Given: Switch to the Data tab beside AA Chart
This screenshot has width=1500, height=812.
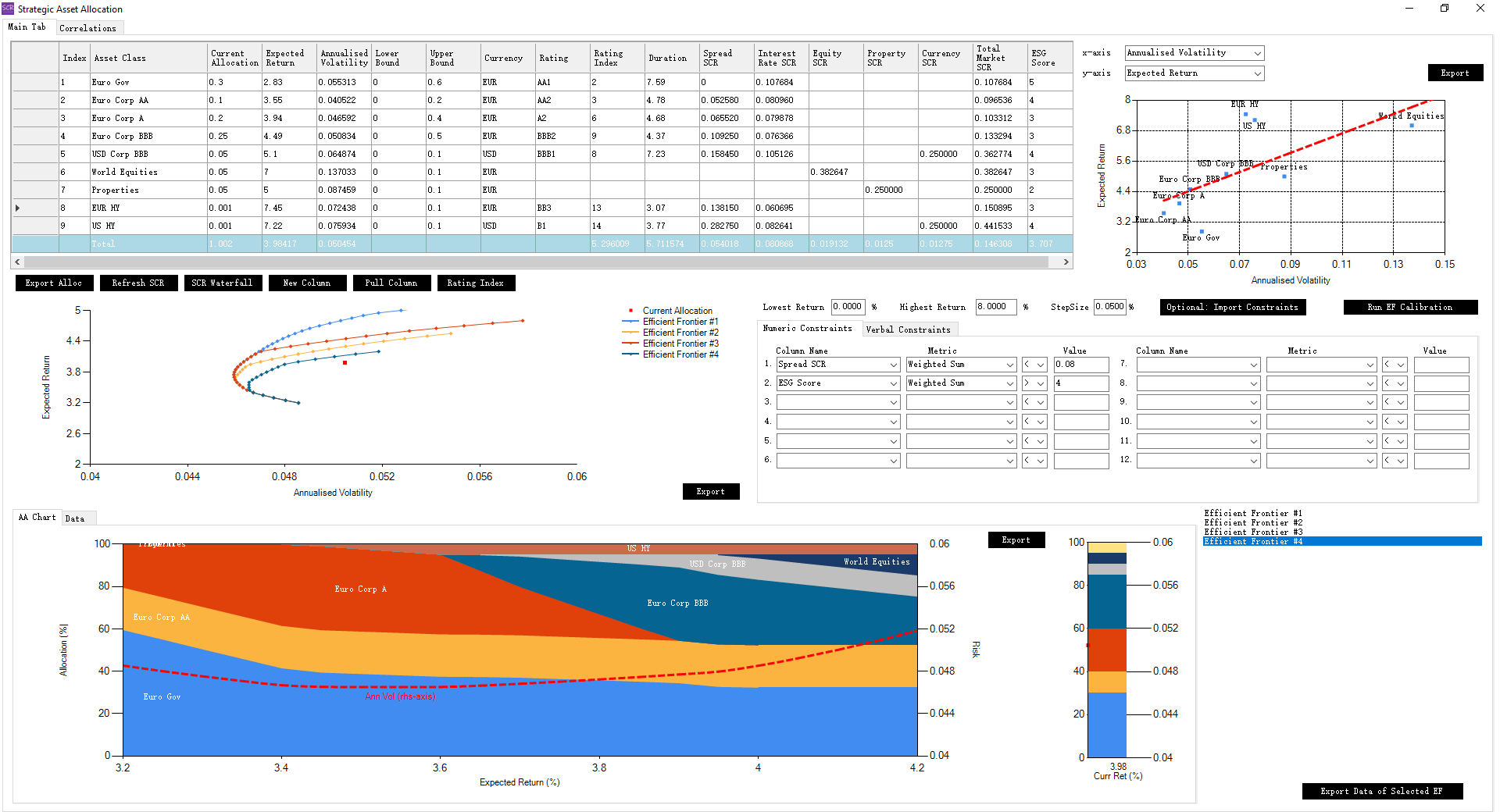Looking at the screenshot, I should coord(75,518).
